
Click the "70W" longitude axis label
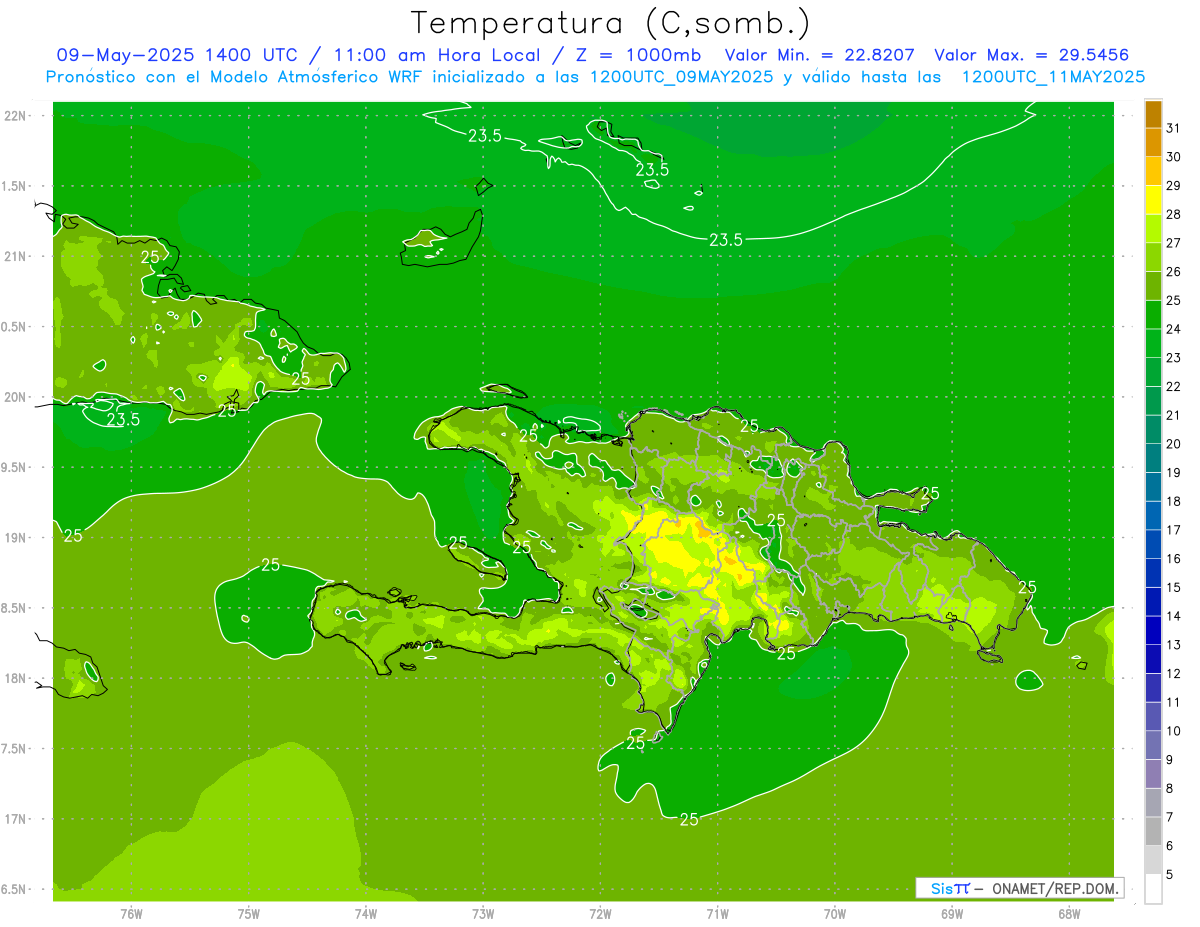835,913
